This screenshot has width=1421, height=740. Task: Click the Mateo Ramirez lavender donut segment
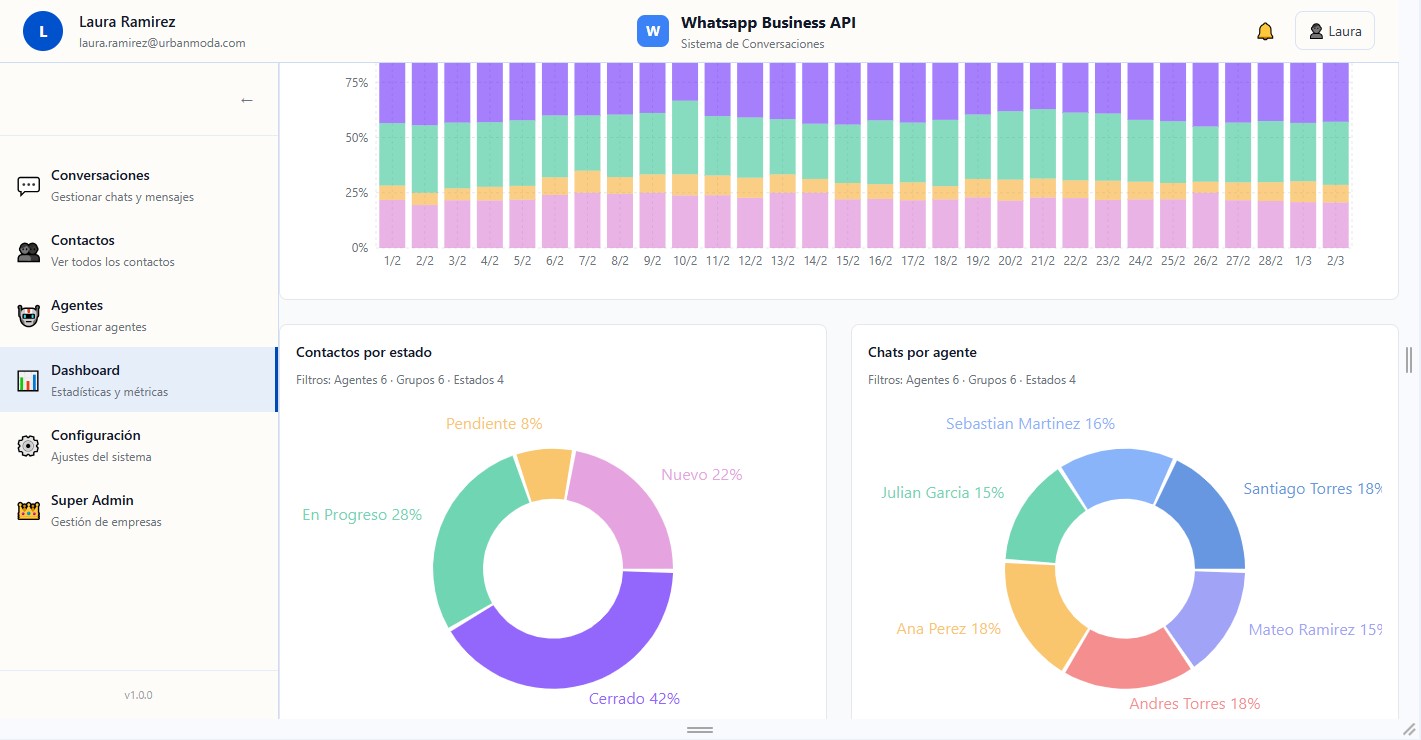(1210, 615)
